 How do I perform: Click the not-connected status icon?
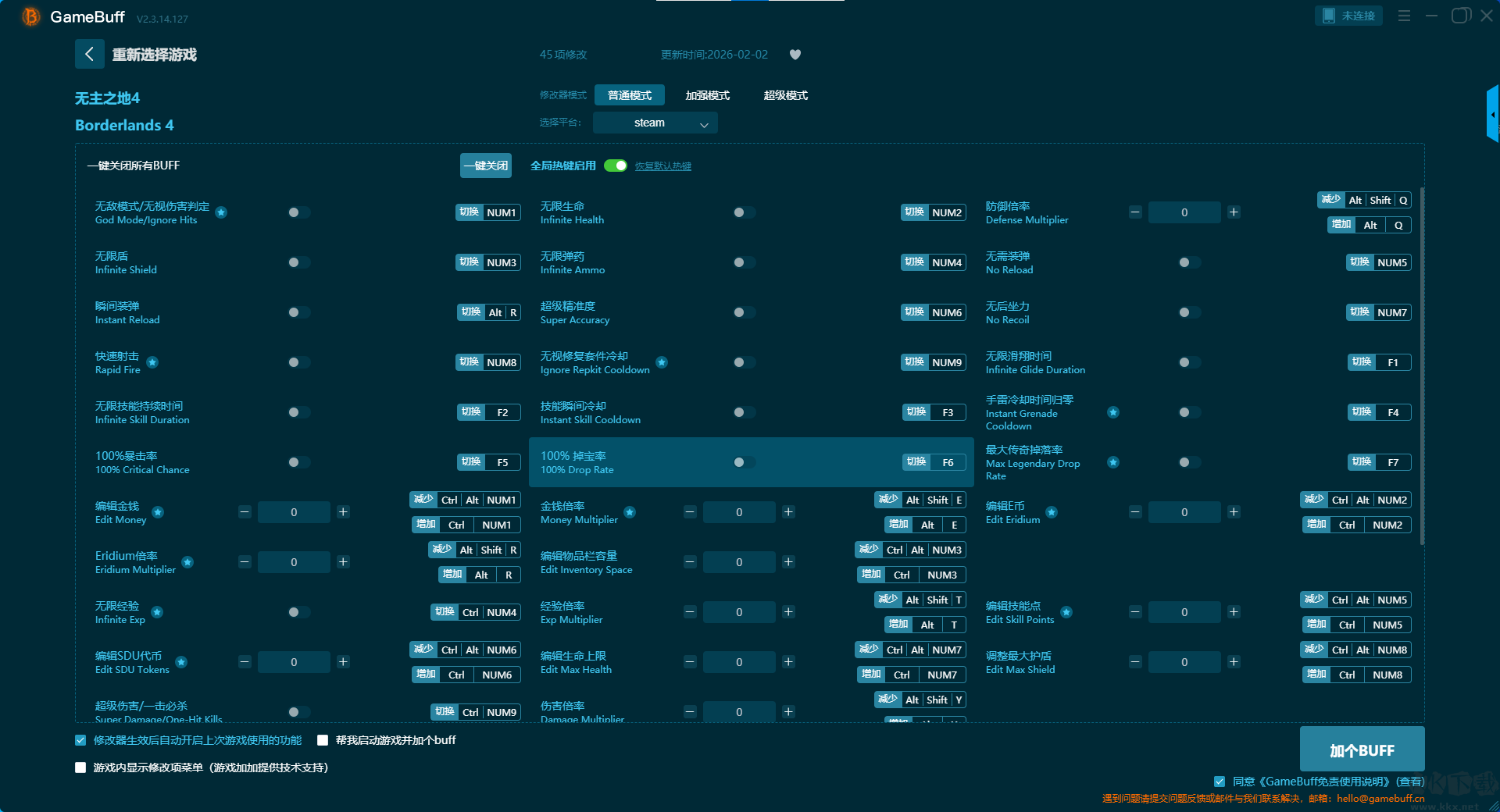1329,16
